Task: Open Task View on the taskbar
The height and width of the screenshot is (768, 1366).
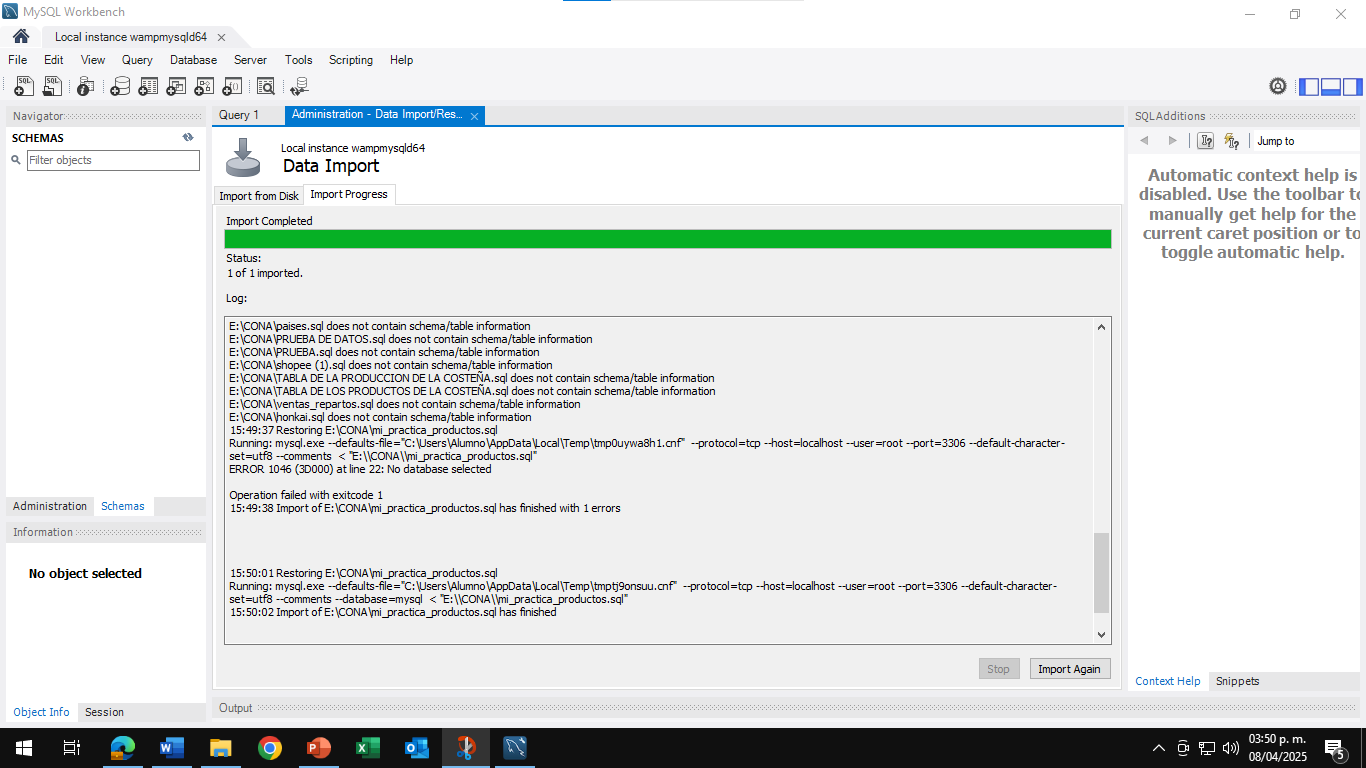Action: [71, 748]
